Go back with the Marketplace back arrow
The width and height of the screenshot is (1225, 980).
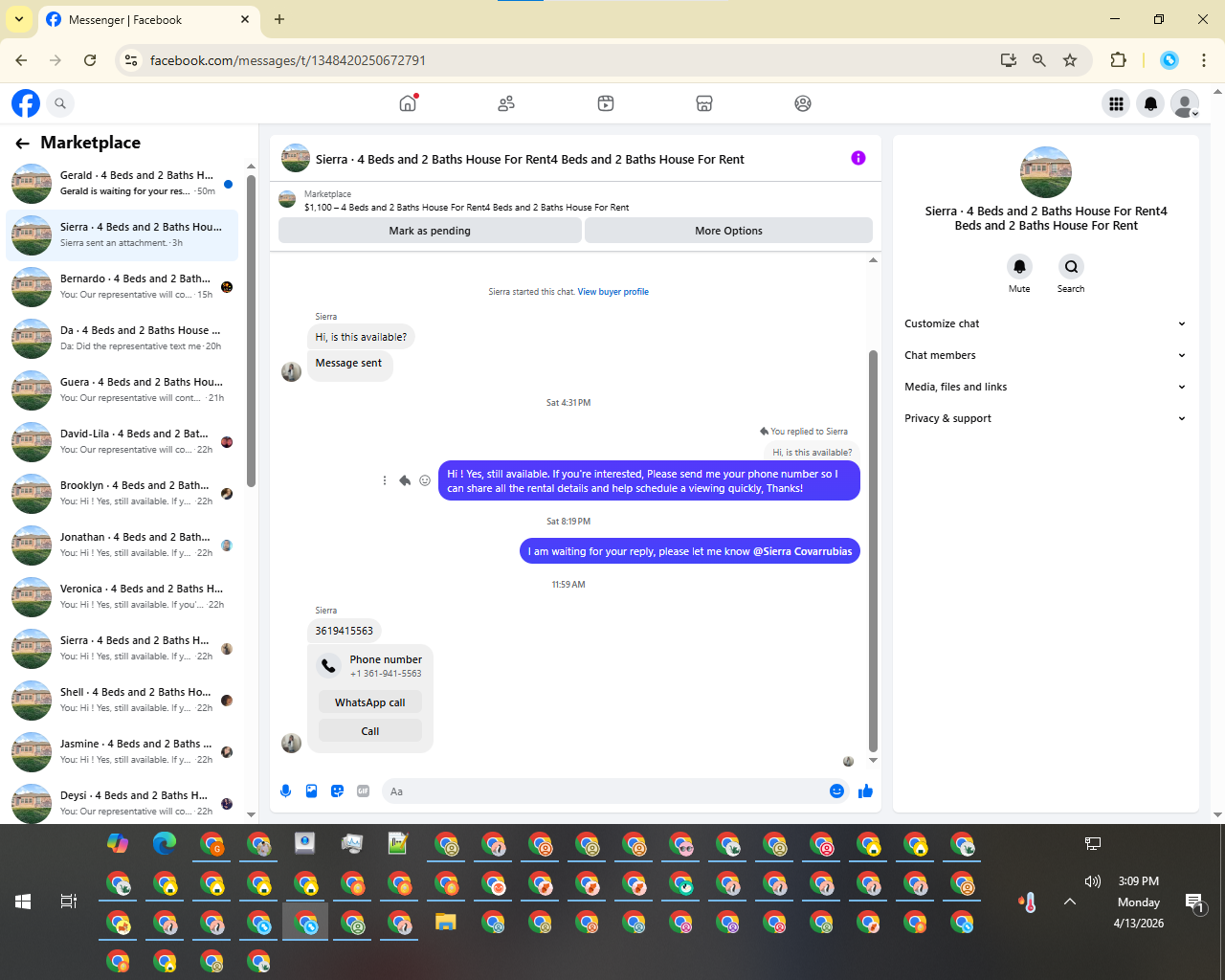[x=22, y=144]
